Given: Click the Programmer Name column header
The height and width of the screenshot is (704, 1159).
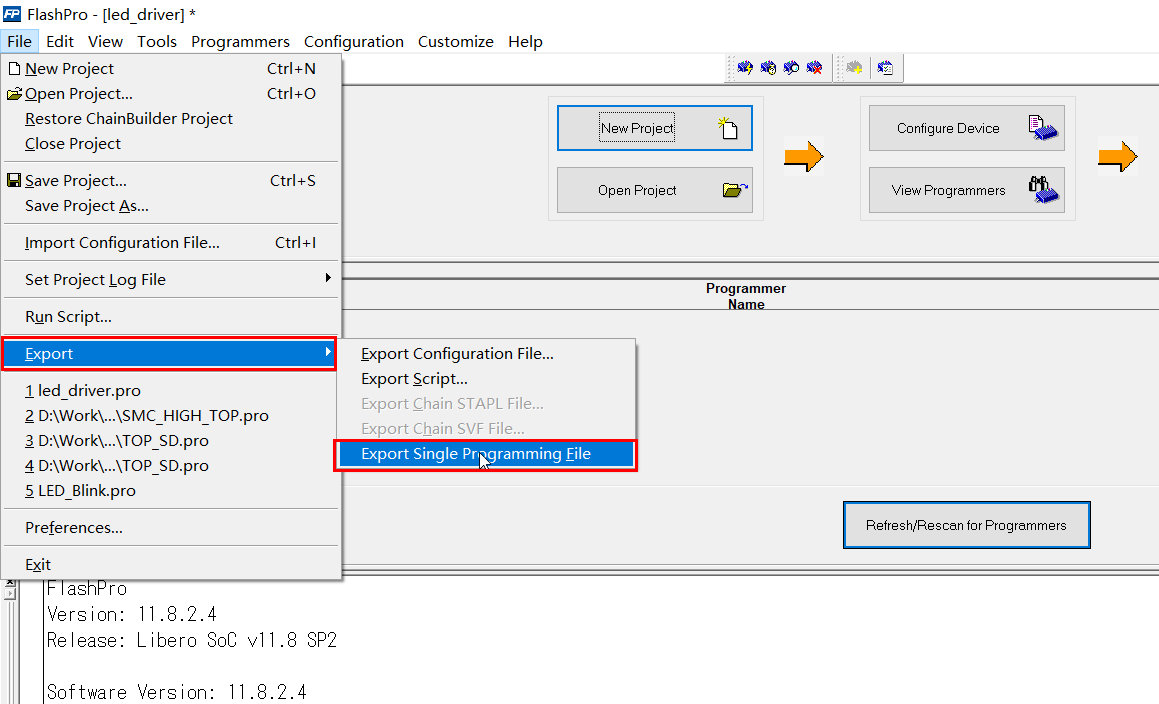Looking at the screenshot, I should coord(746,296).
